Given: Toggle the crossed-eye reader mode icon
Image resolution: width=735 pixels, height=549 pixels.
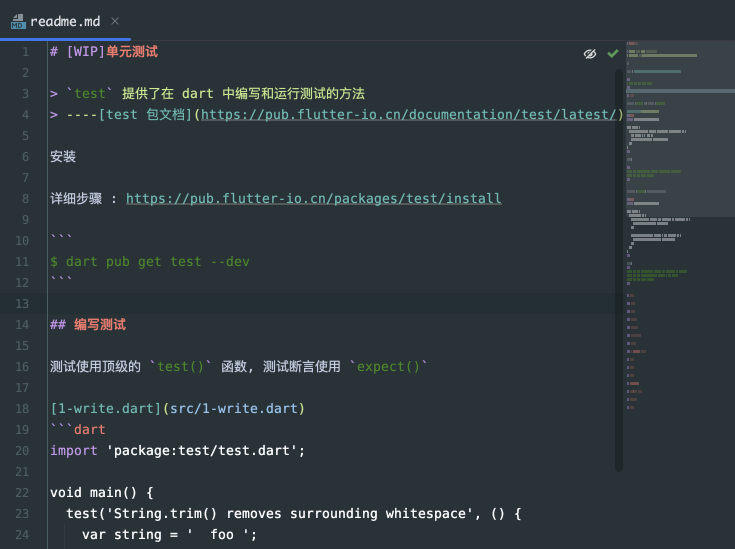Looking at the screenshot, I should click(x=590, y=54).
